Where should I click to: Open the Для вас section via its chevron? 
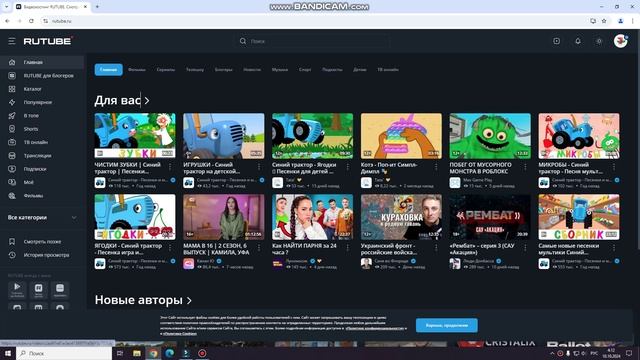click(x=147, y=100)
